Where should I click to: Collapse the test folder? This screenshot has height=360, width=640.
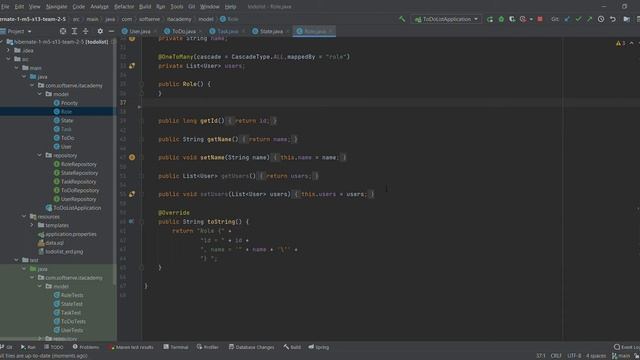[x=16, y=260]
